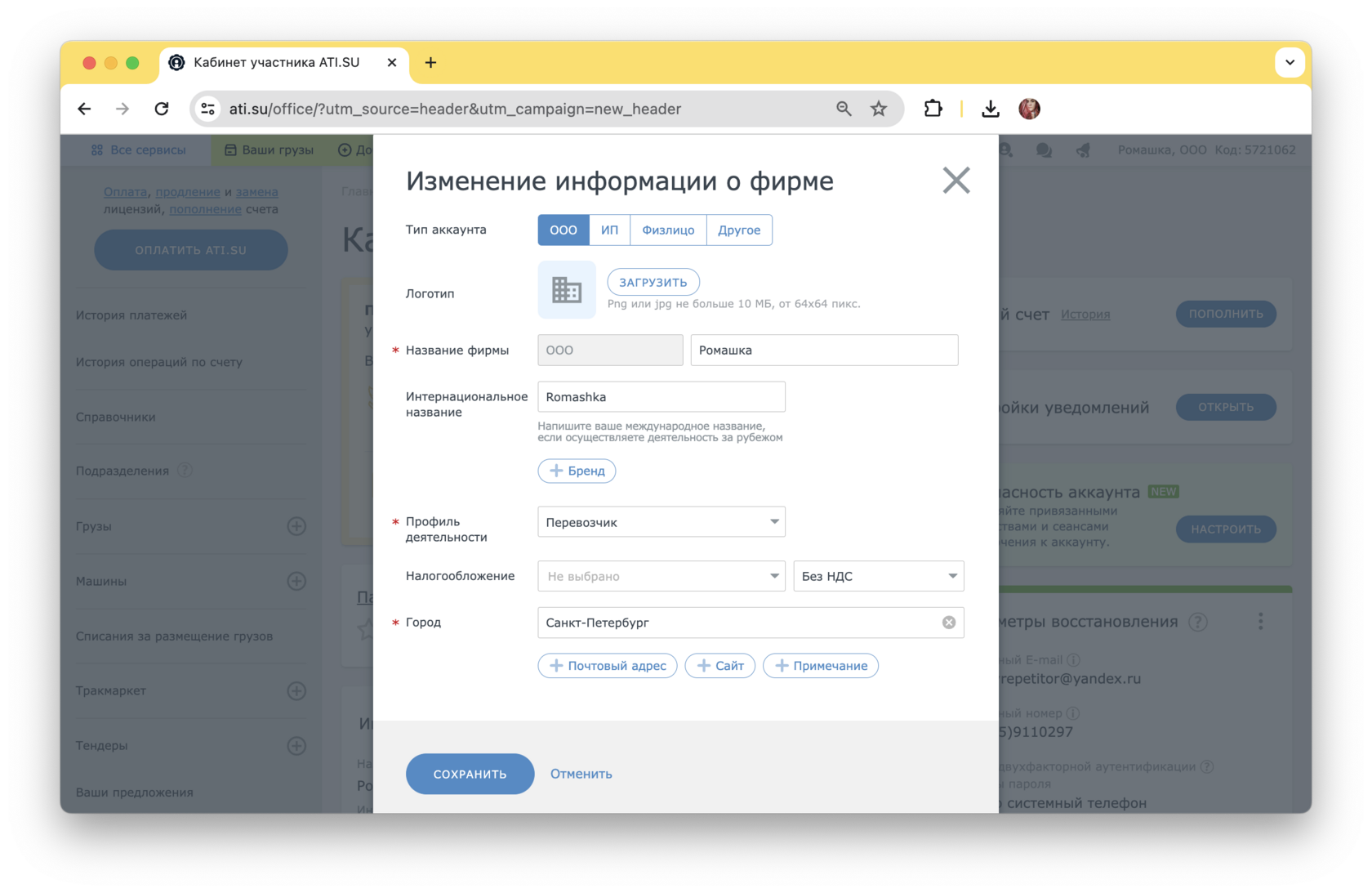This screenshot has width=1372, height=893.
Task: Close the firm info dialog with X
Action: pyautogui.click(x=955, y=180)
